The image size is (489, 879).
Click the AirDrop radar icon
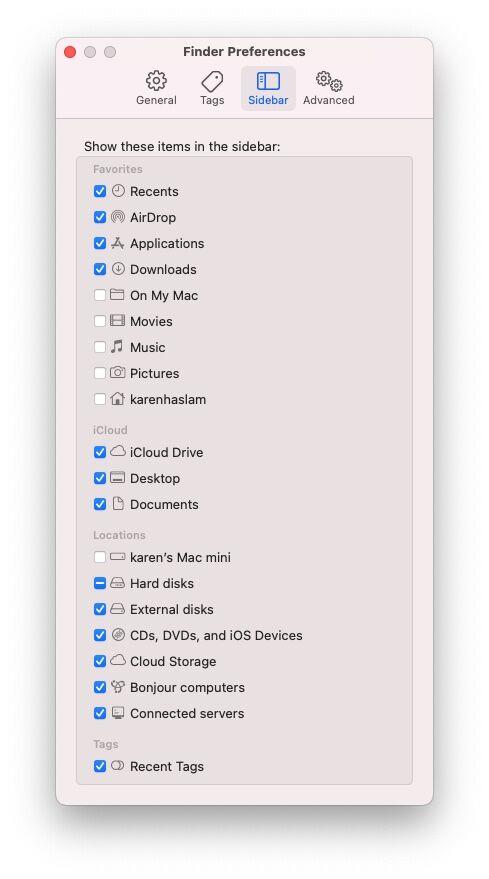(118, 217)
